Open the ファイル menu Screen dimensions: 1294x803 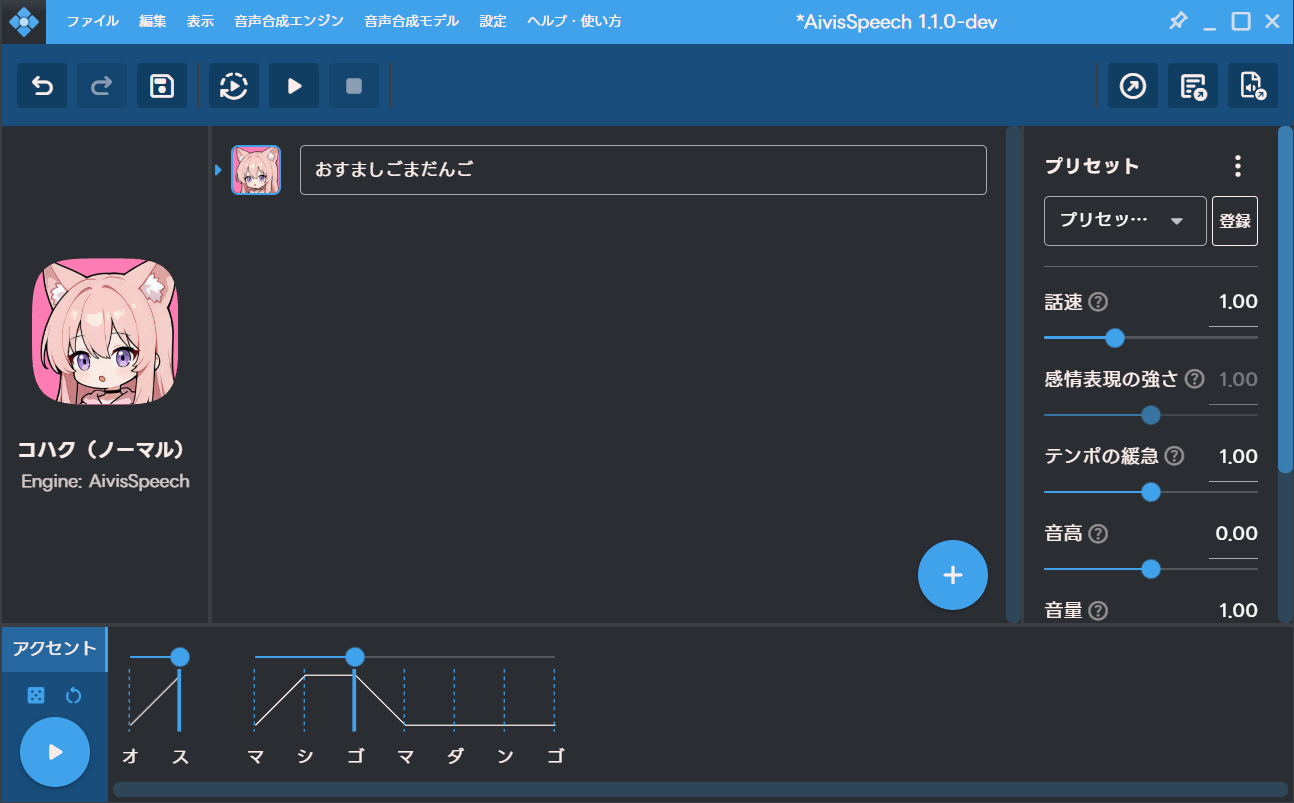click(x=92, y=21)
